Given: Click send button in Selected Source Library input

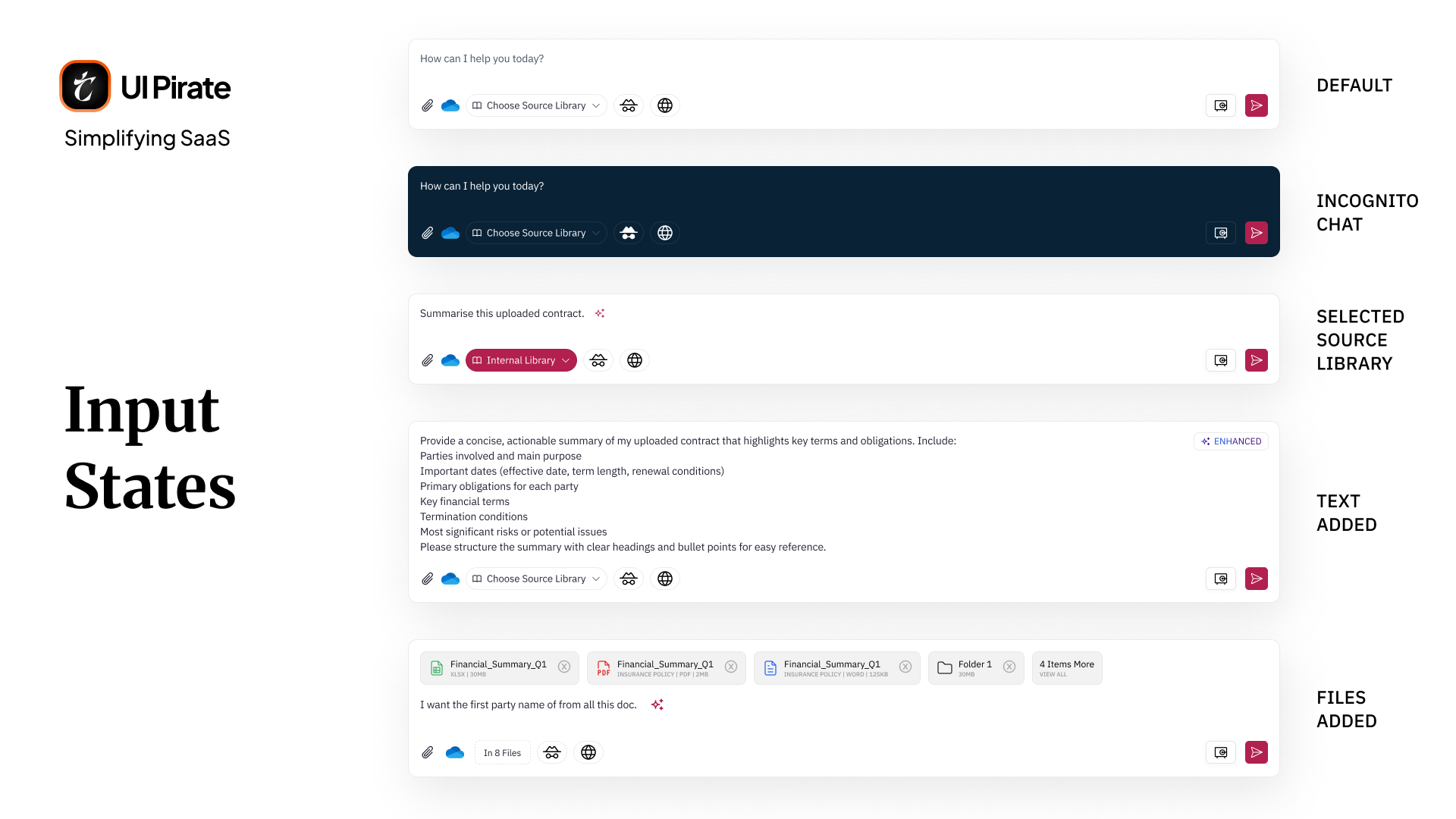Looking at the screenshot, I should click(x=1257, y=360).
